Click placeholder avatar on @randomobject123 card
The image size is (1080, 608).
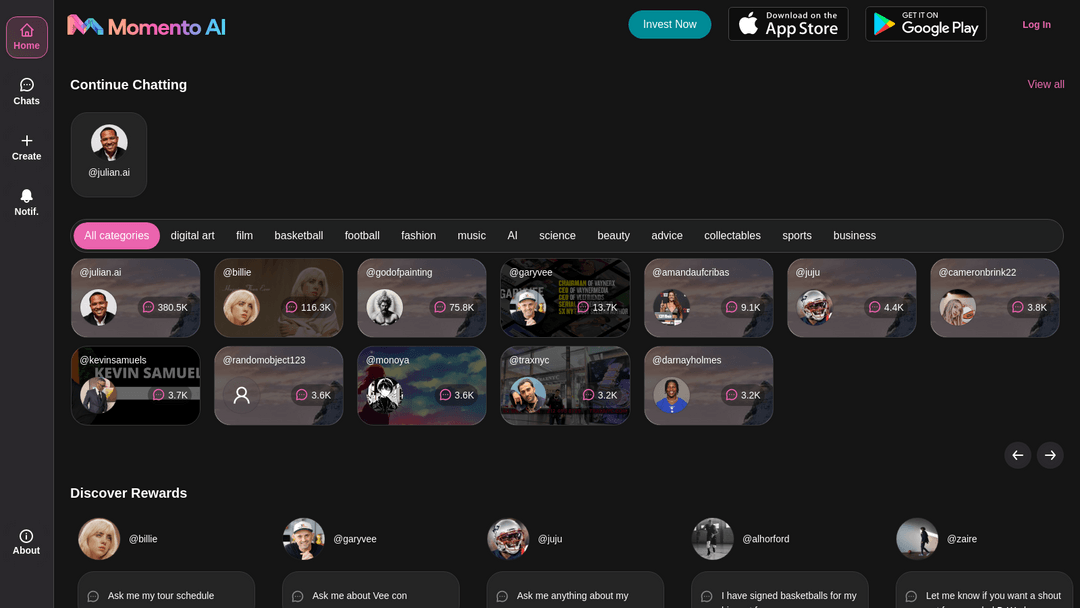tap(242, 395)
